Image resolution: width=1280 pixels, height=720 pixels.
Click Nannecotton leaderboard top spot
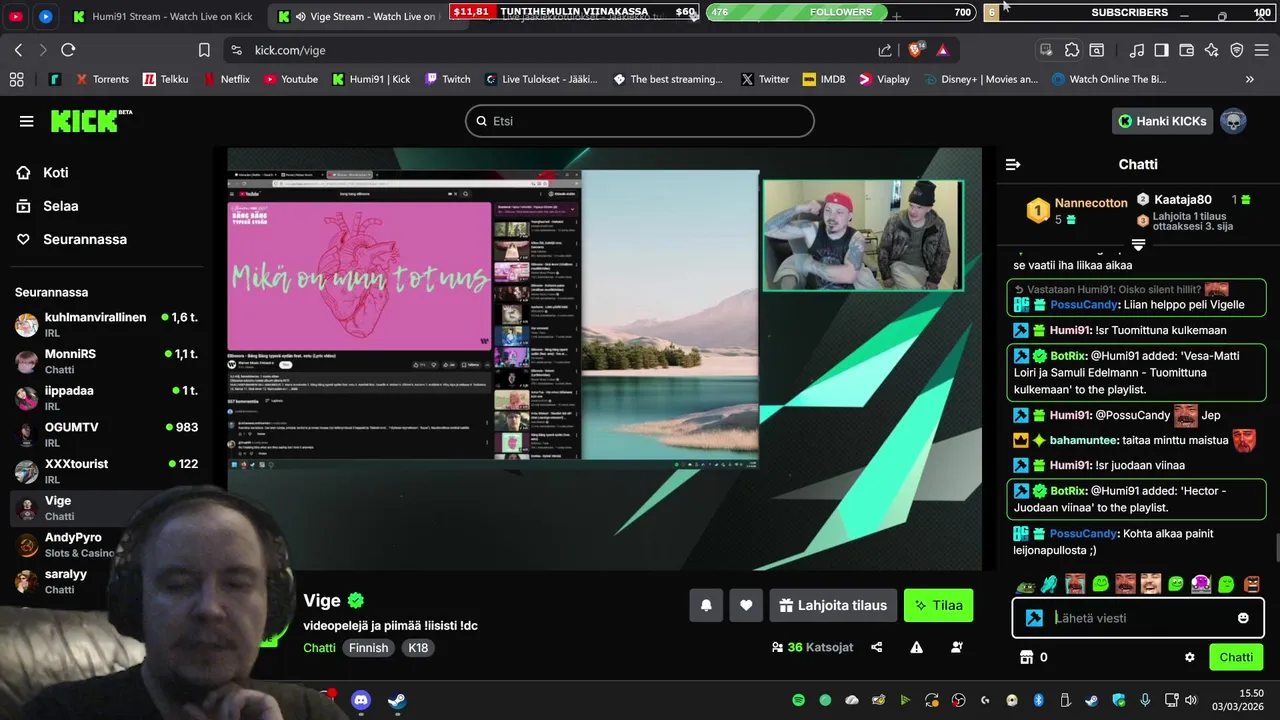coord(1077,210)
